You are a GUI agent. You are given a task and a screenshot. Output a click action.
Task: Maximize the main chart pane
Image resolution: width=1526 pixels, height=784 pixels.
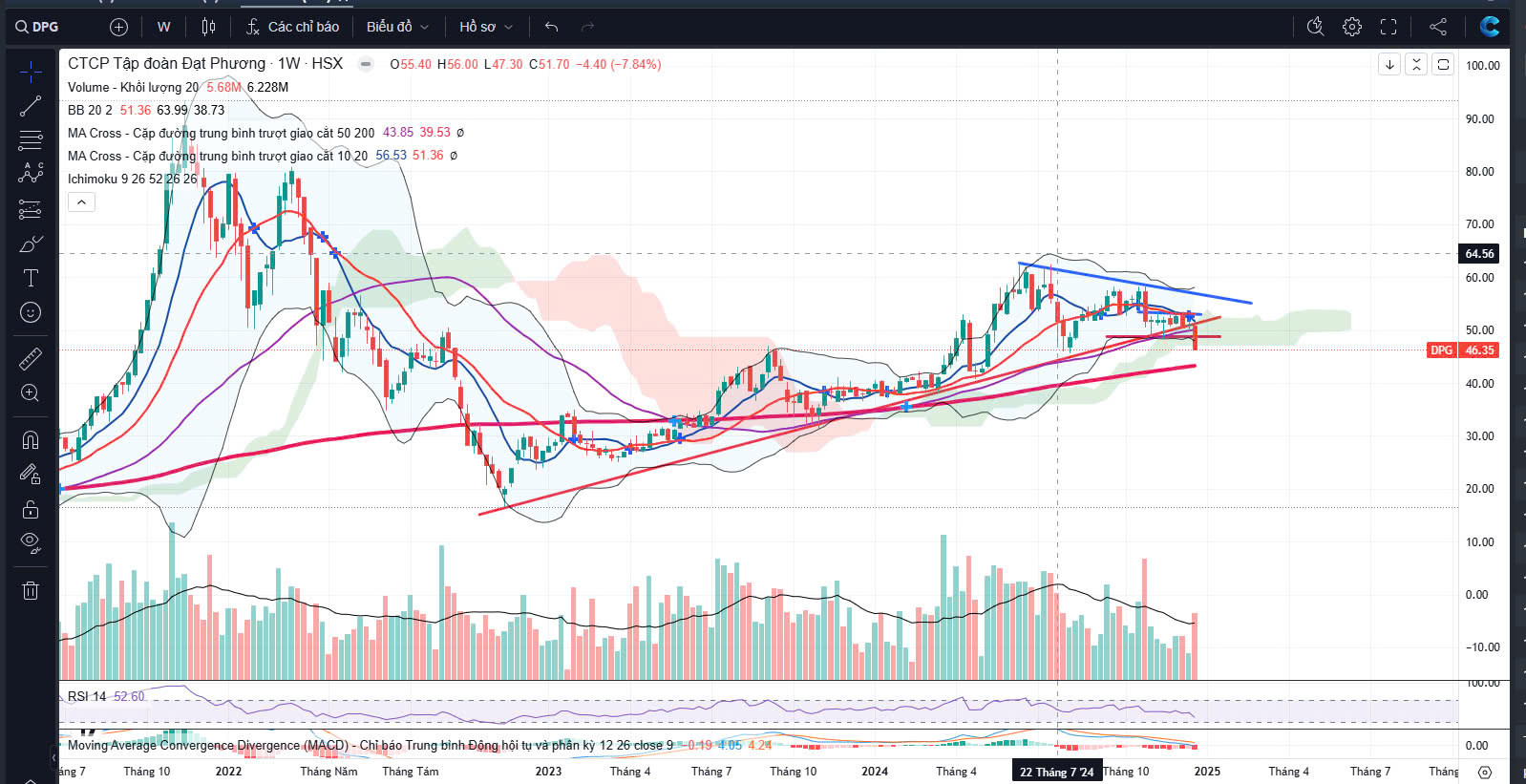1443,64
